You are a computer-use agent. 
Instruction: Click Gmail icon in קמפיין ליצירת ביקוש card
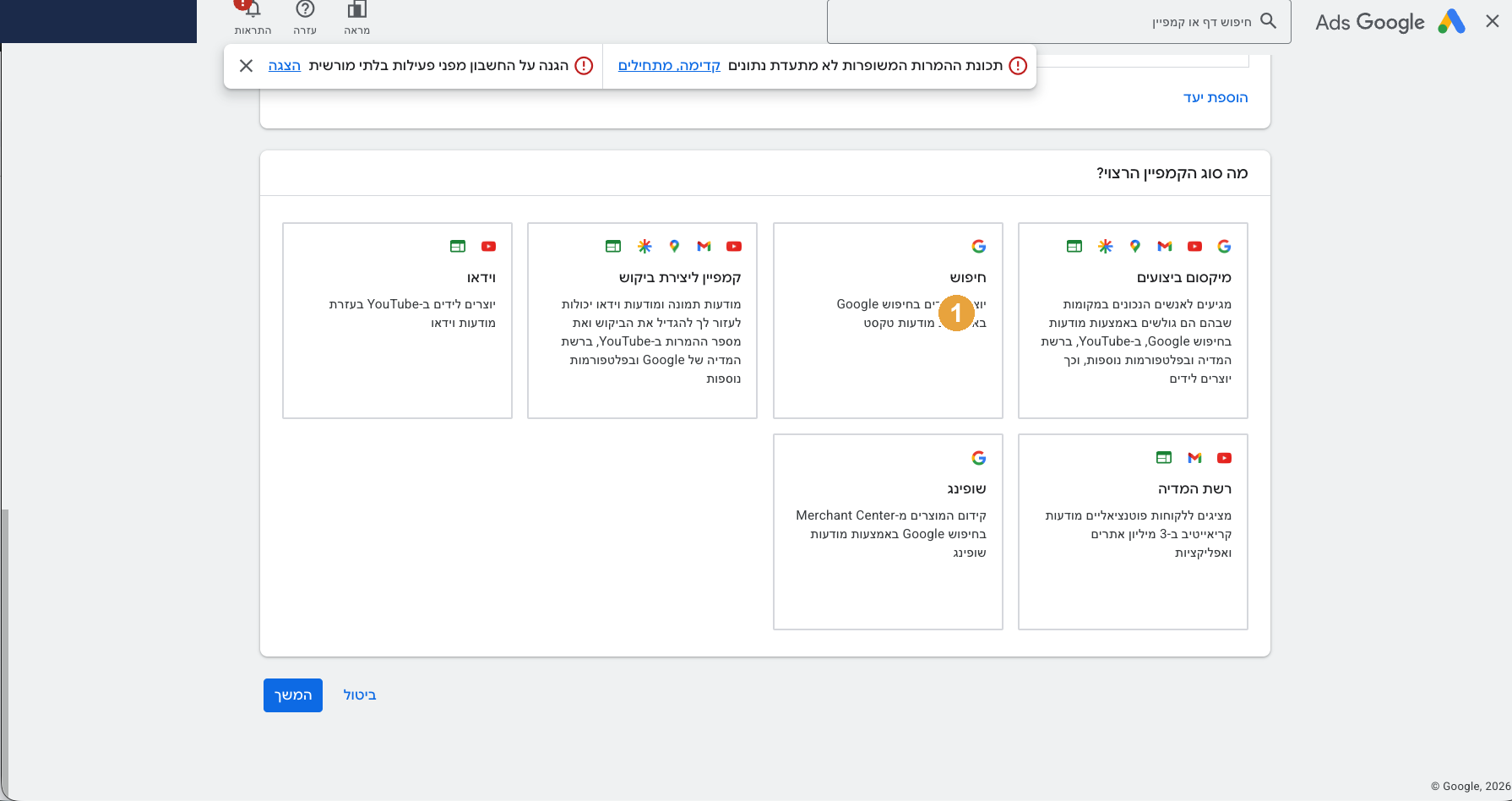point(704,247)
